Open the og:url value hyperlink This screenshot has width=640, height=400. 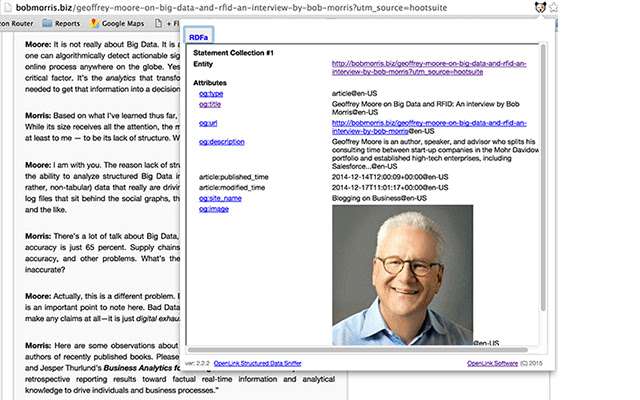(x=432, y=128)
